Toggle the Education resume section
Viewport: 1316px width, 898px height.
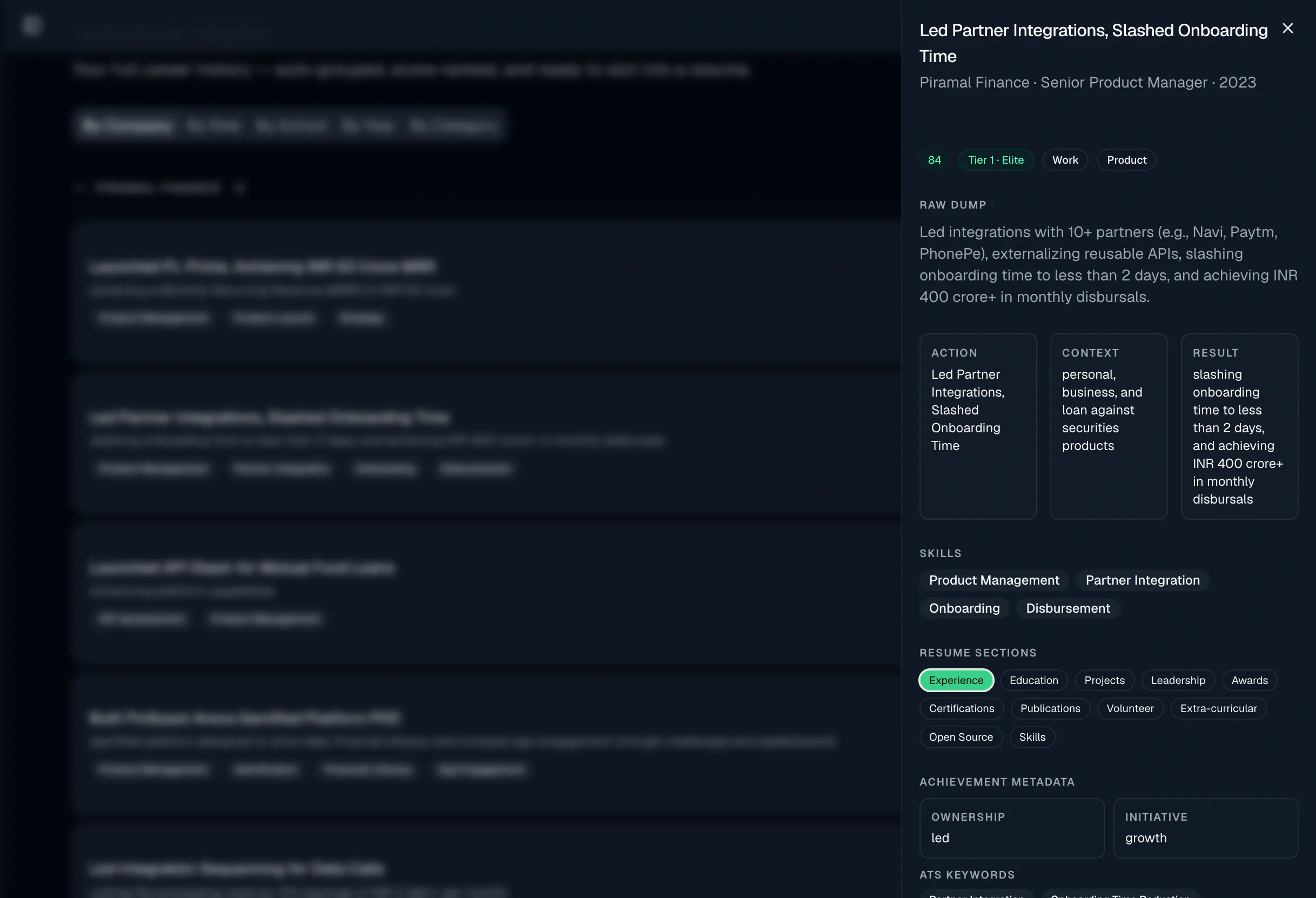click(1033, 680)
